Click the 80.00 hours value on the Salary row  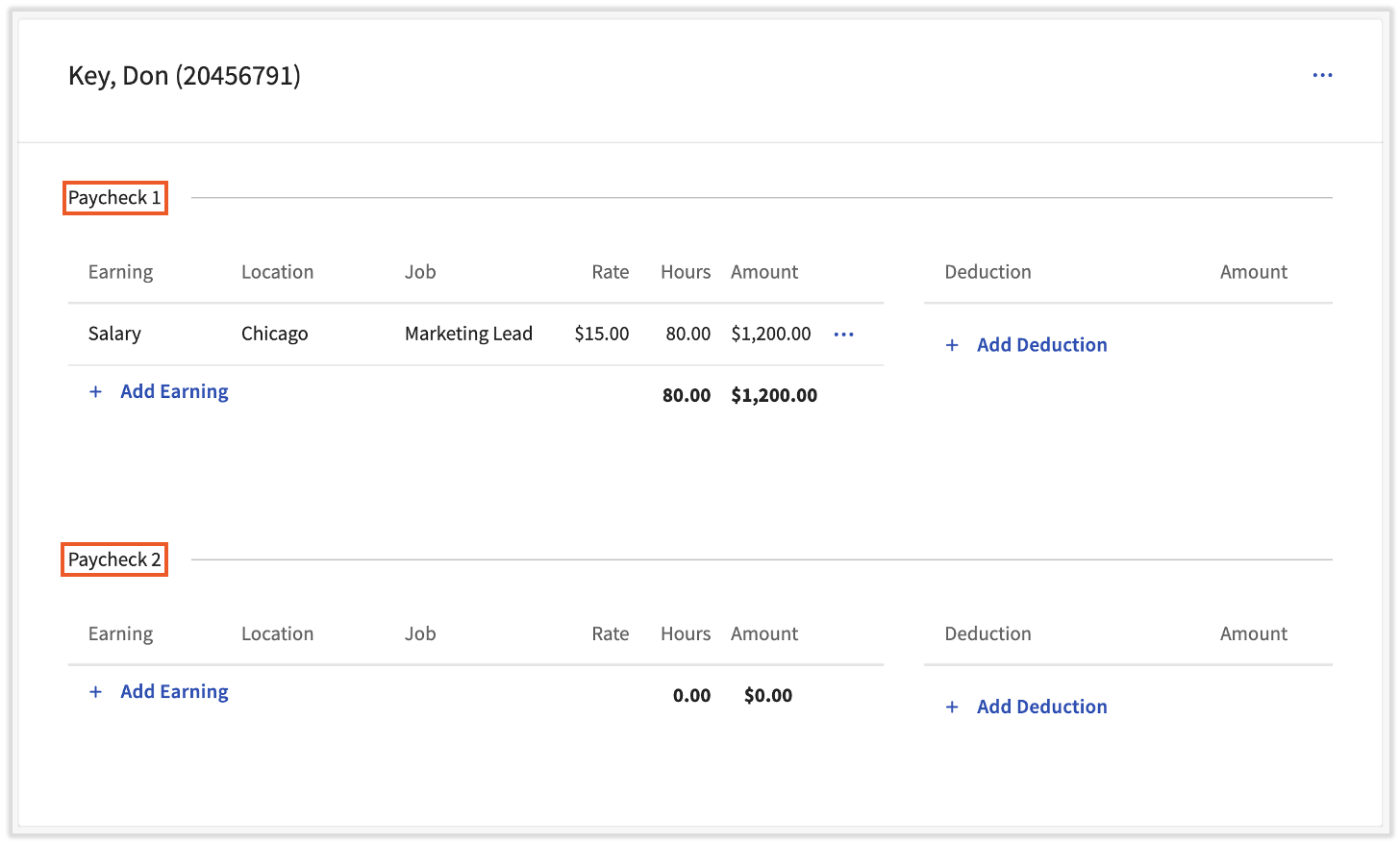point(686,334)
